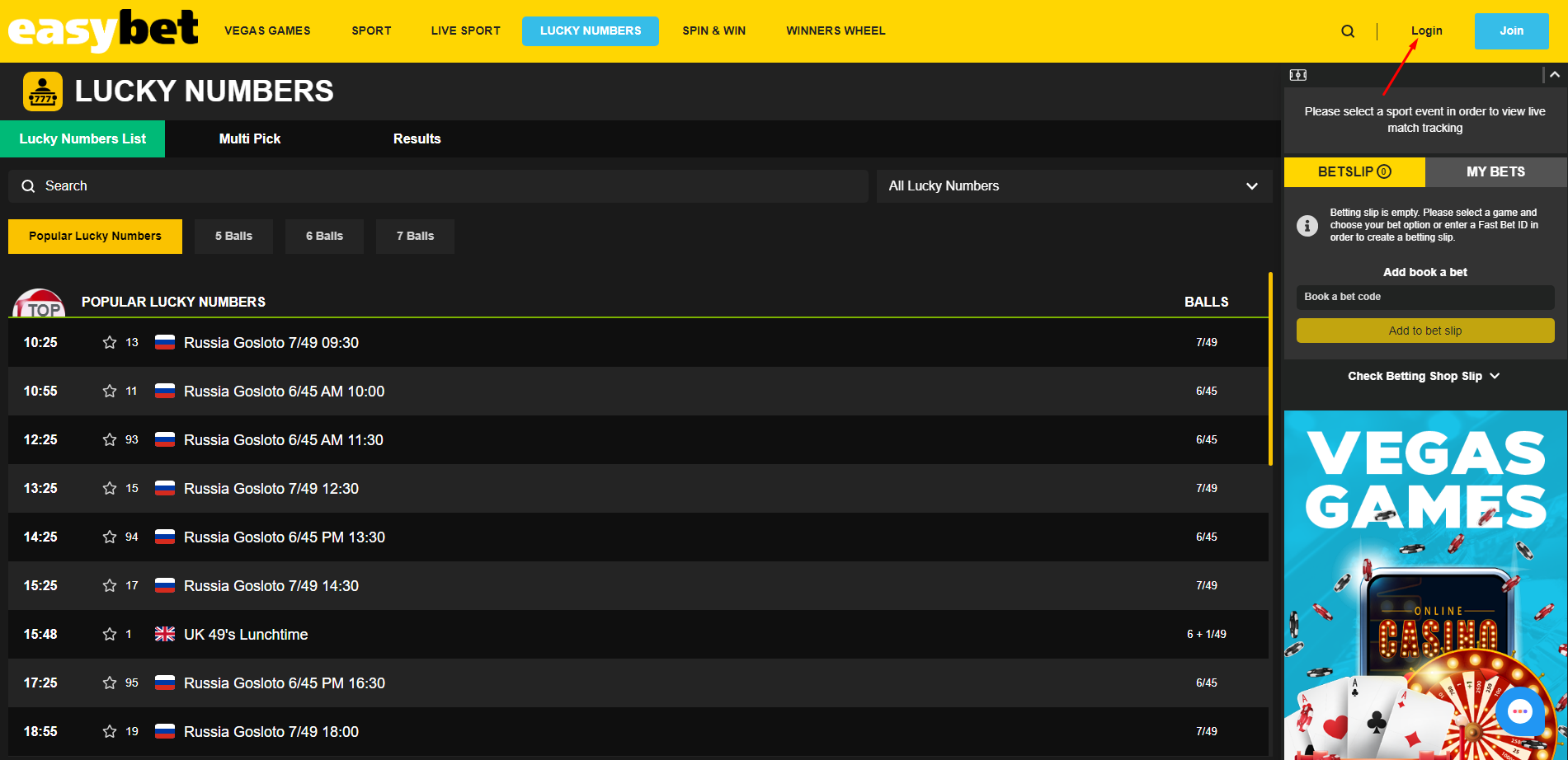Click the Login link
This screenshot has width=1568, height=760.
pos(1426,30)
